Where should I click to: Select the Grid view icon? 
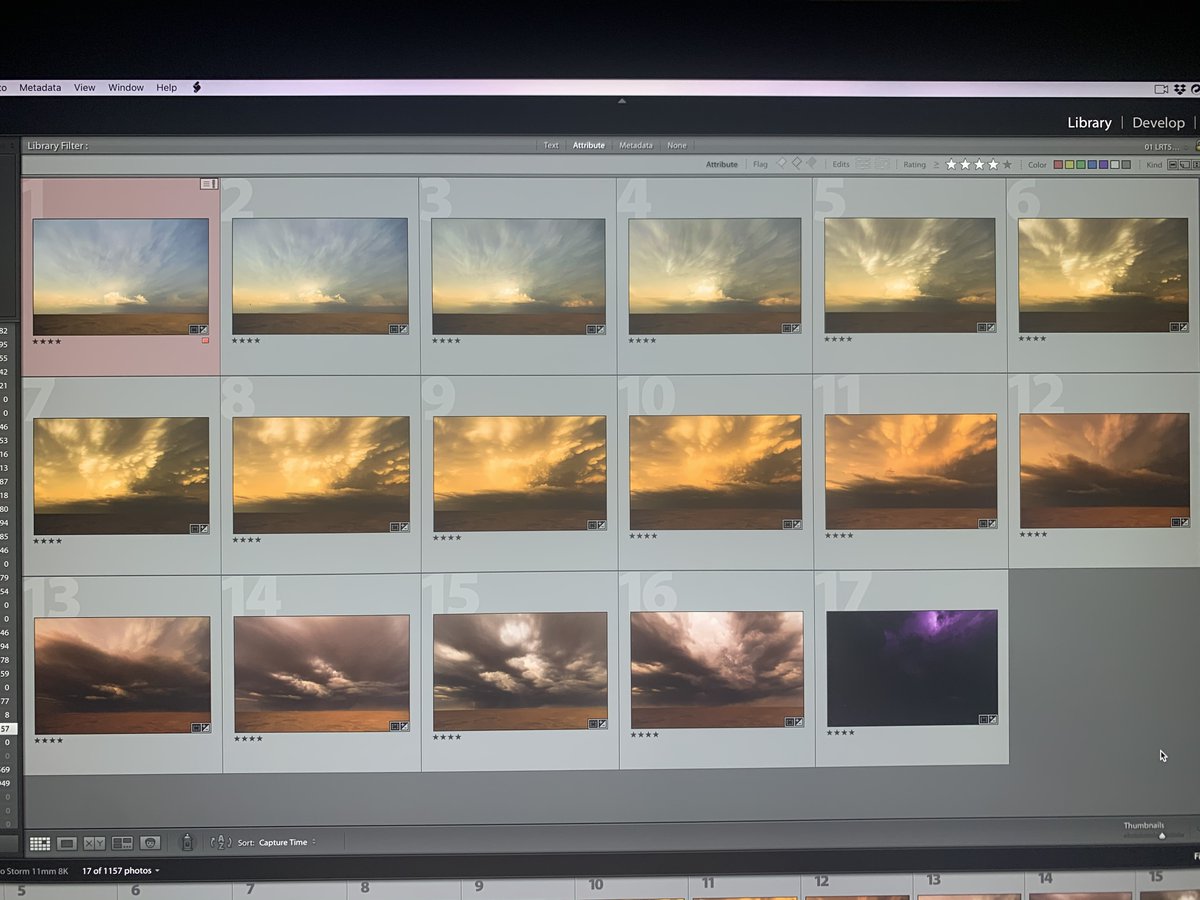click(40, 843)
